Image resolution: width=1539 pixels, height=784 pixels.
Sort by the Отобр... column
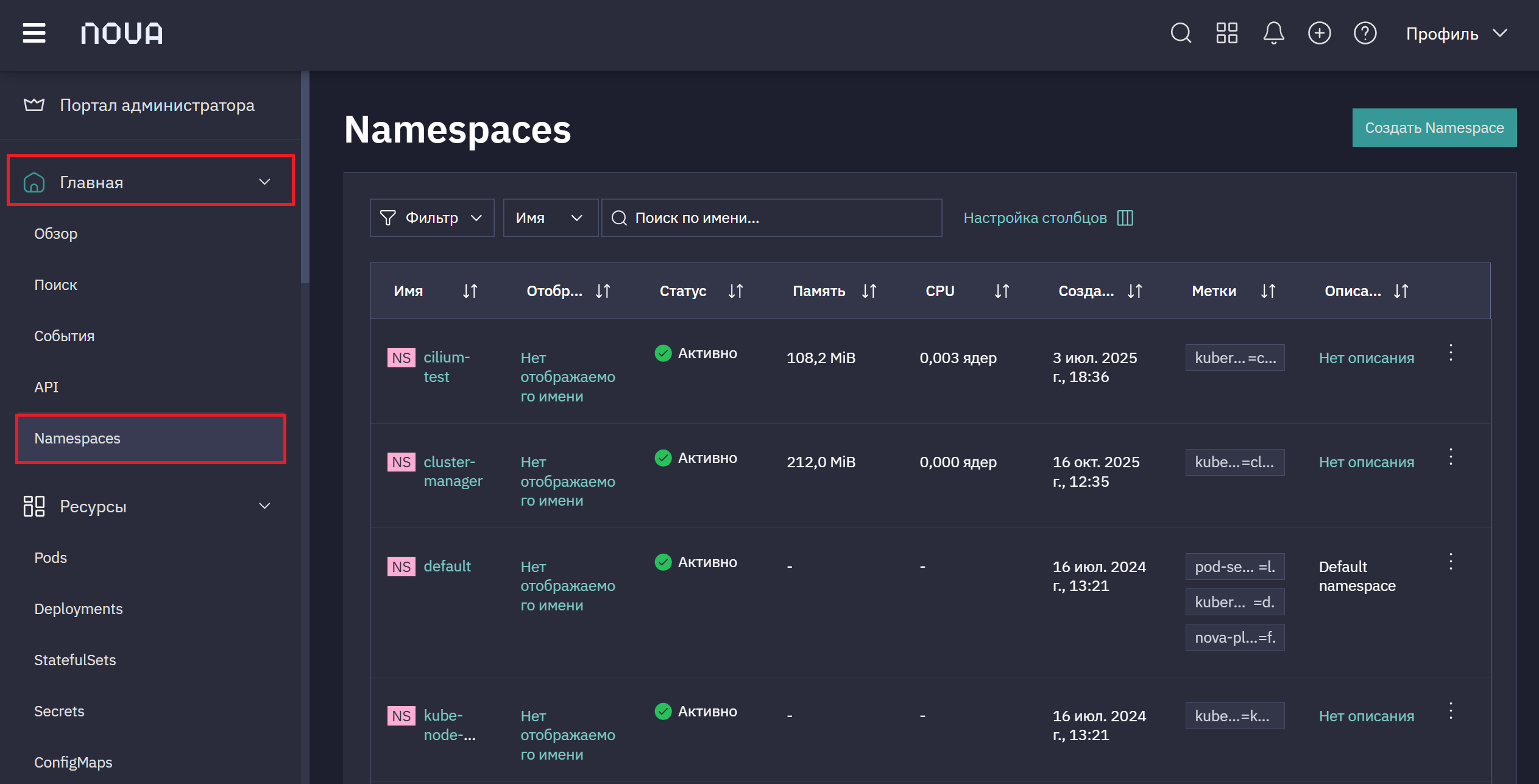603,291
